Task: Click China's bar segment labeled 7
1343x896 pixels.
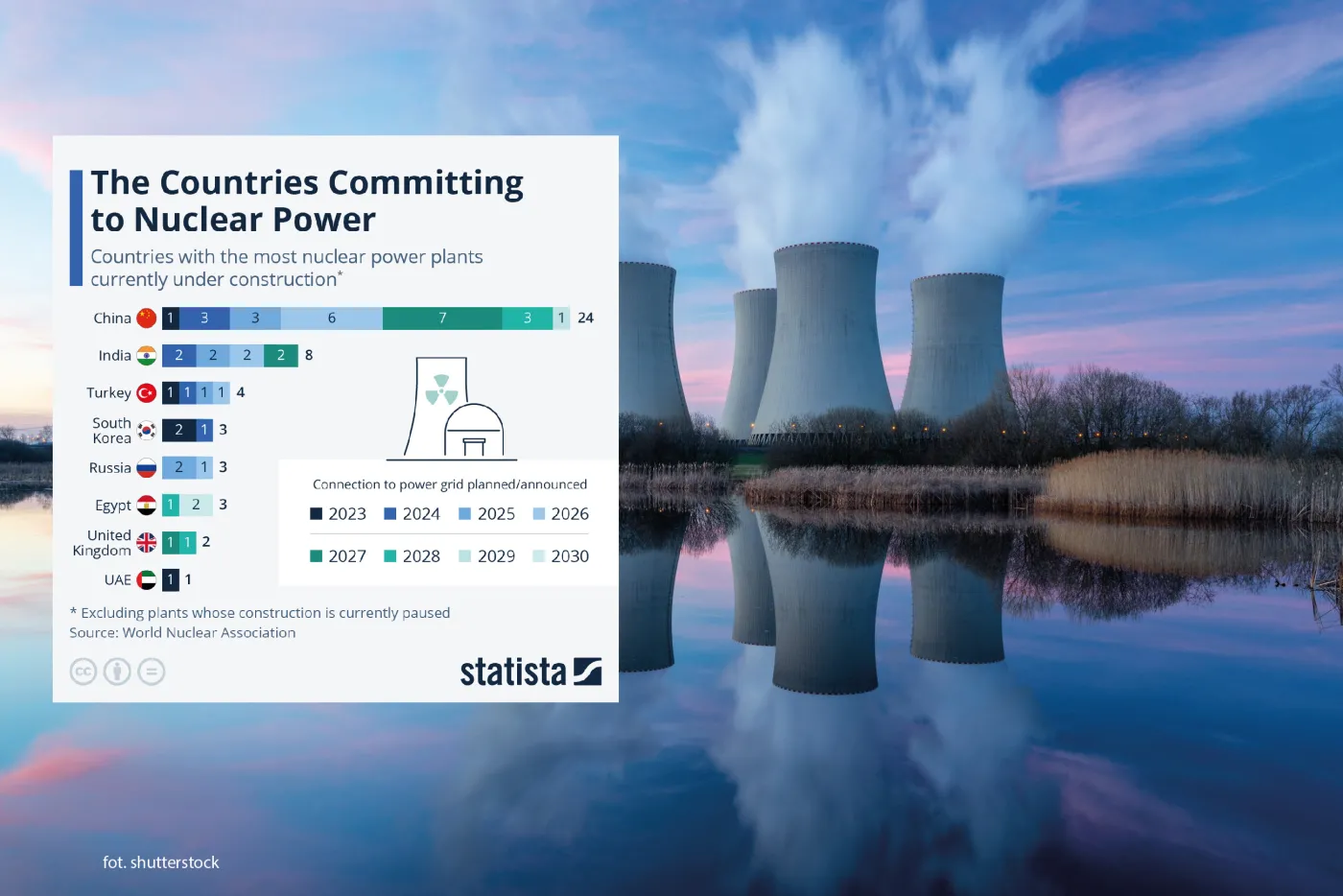Action: tap(442, 318)
